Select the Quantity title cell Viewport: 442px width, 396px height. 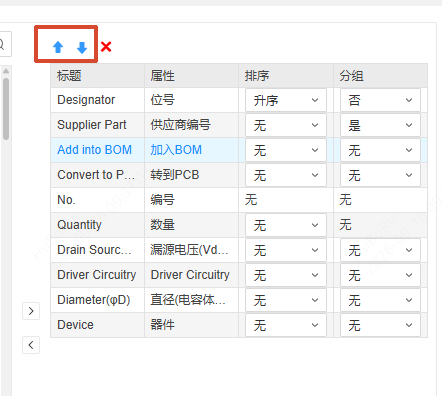pos(97,225)
